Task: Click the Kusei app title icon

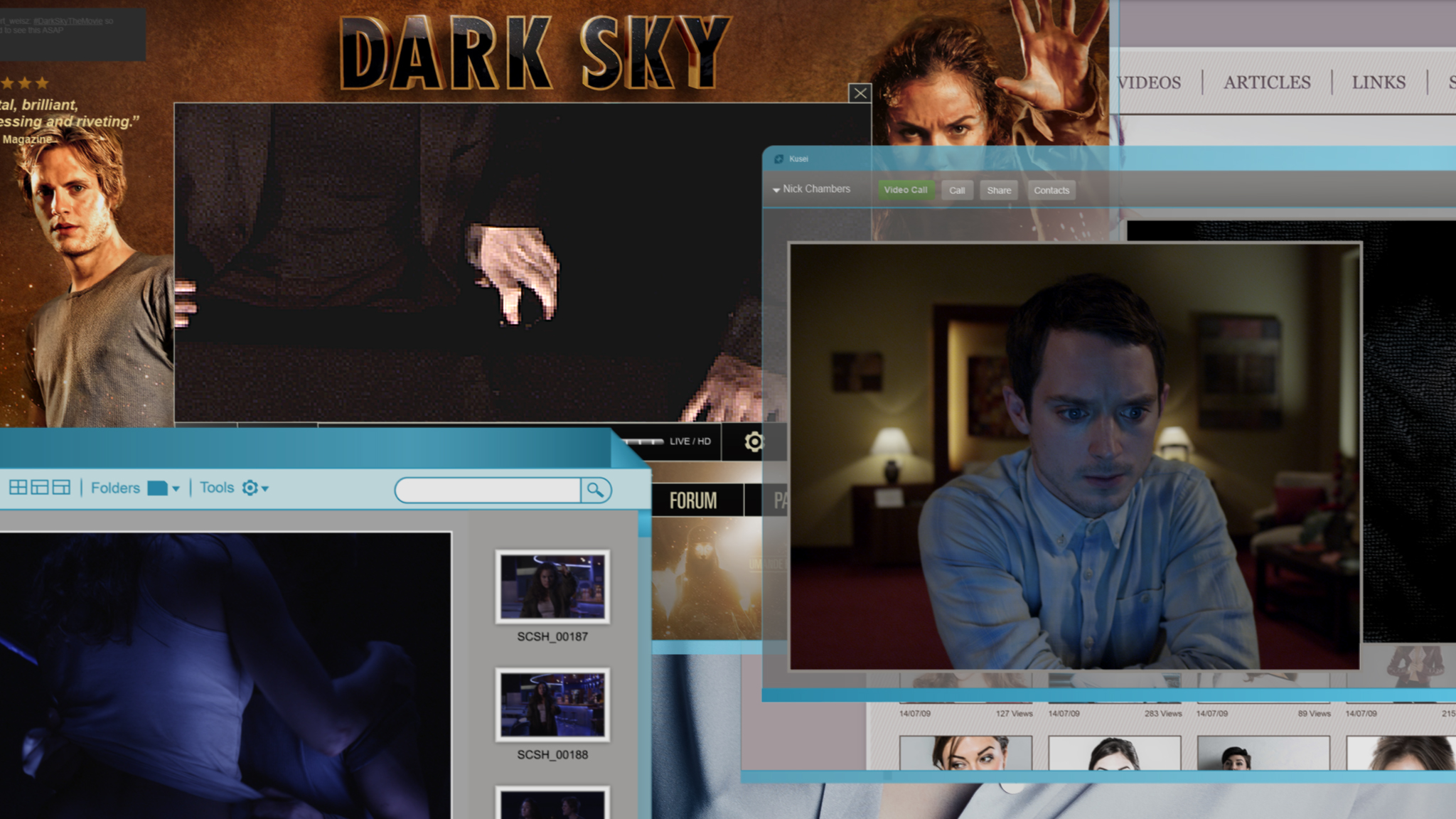Action: tap(778, 159)
